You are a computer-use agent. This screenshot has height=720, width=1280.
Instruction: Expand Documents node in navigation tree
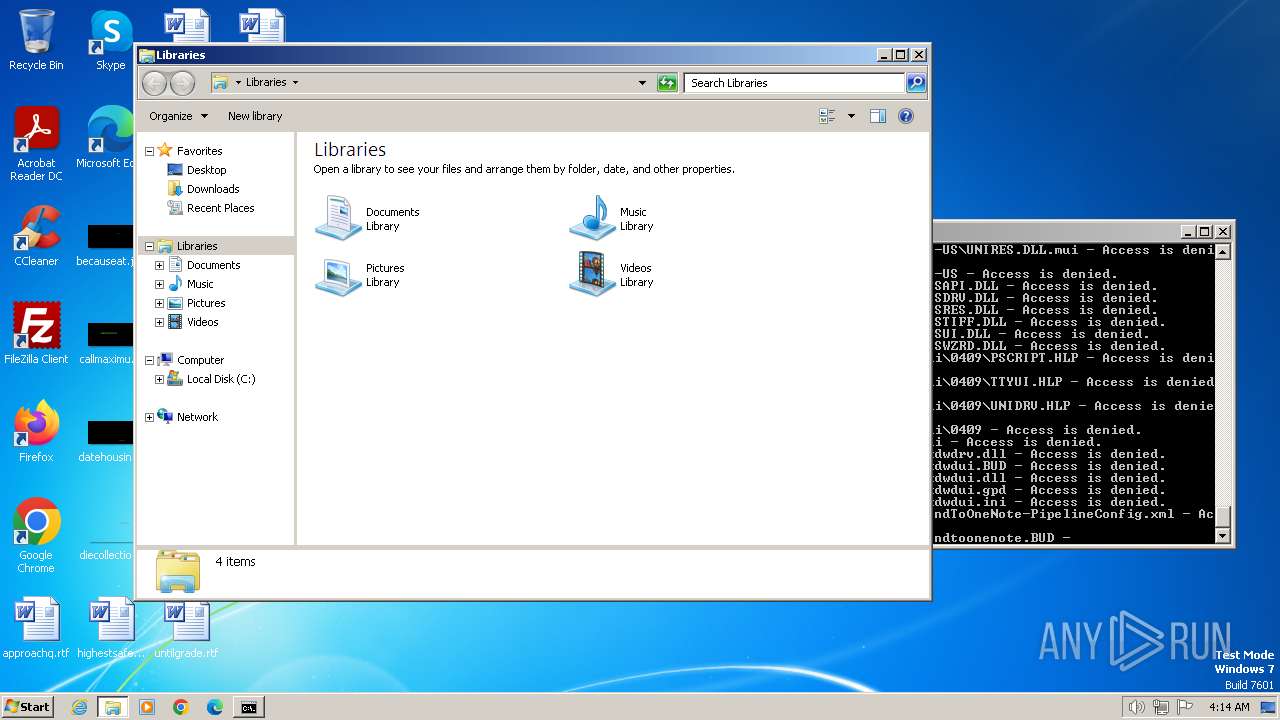click(x=159, y=265)
